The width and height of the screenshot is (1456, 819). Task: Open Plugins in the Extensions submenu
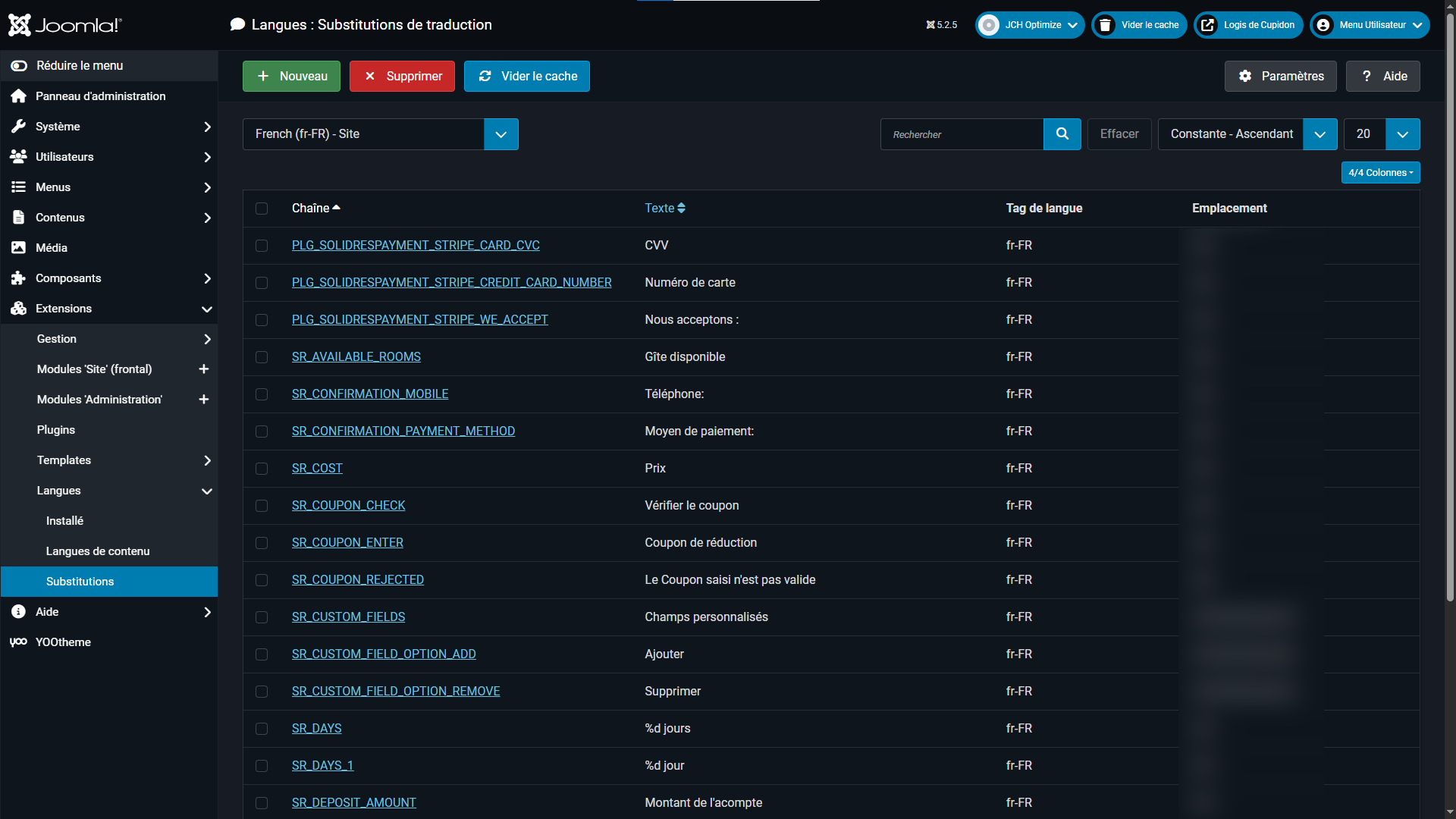[x=56, y=430]
